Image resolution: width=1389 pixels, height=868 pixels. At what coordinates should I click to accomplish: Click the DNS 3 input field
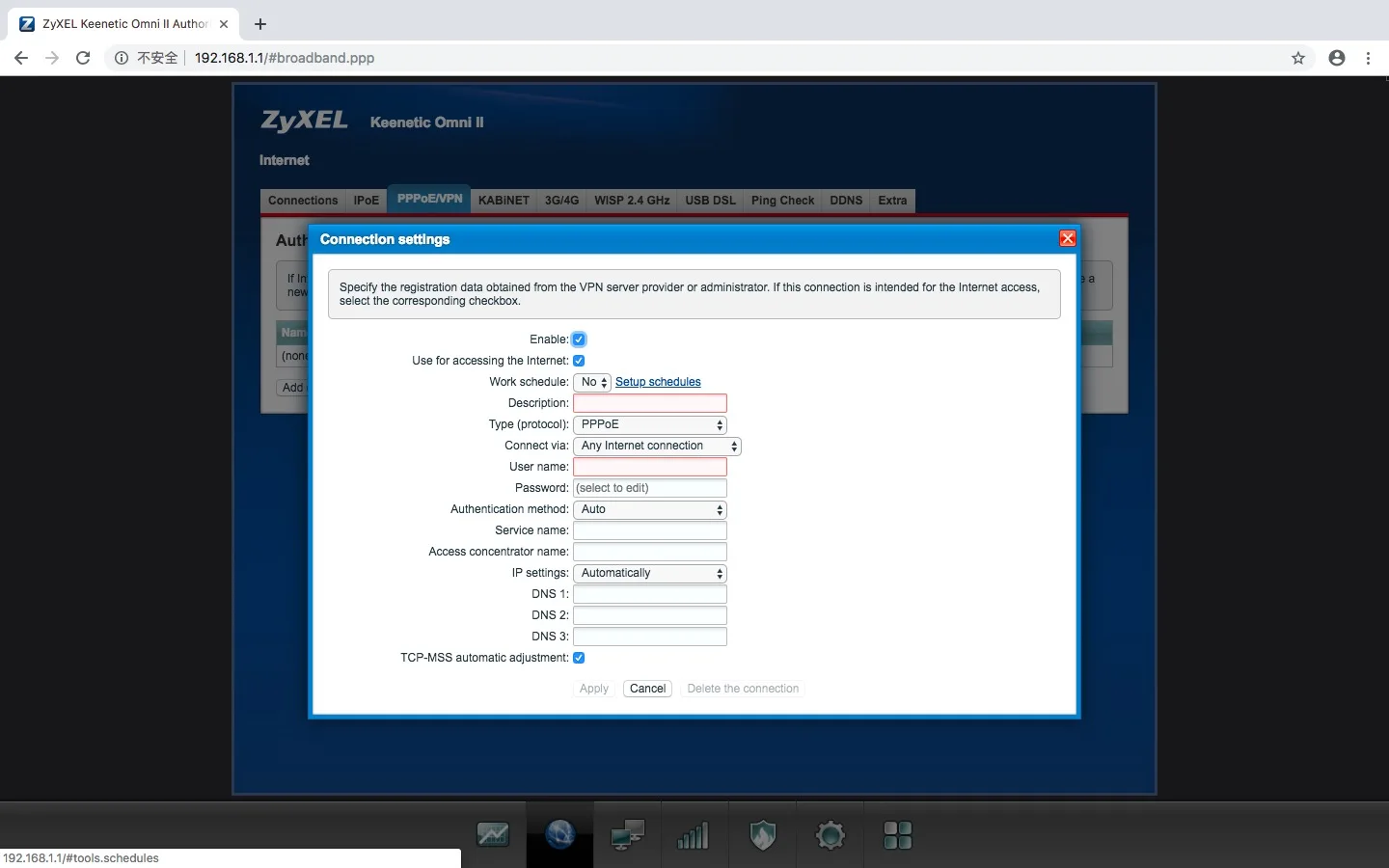coord(650,637)
